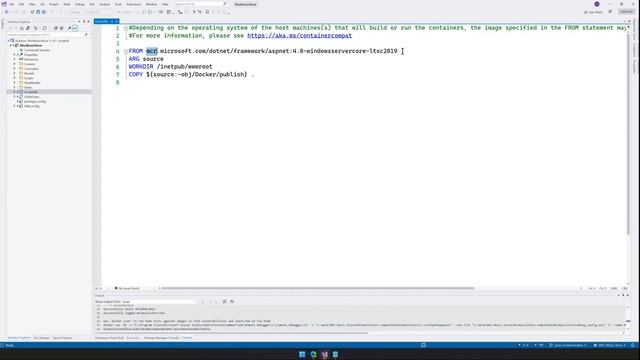Switch to the Package Manager Console tab
The width and height of the screenshot is (640, 360).
click(161, 338)
